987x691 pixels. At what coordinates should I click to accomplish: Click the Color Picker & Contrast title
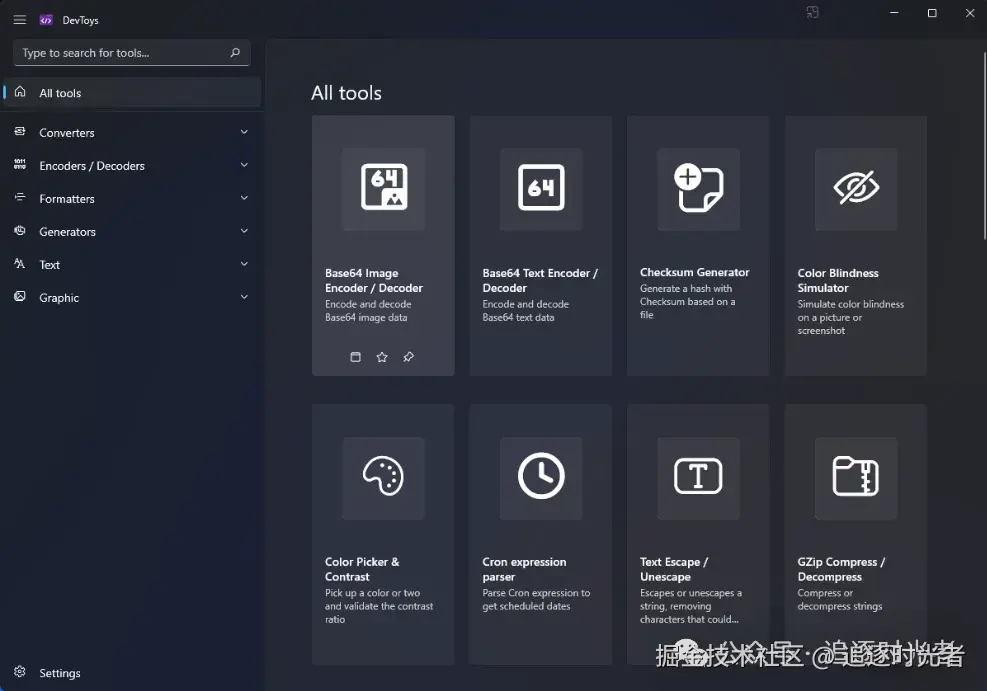pyautogui.click(x=362, y=570)
